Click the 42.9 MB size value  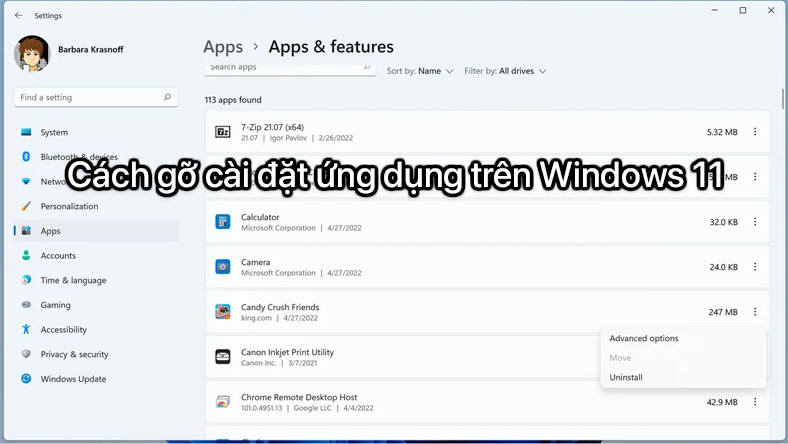coord(722,402)
